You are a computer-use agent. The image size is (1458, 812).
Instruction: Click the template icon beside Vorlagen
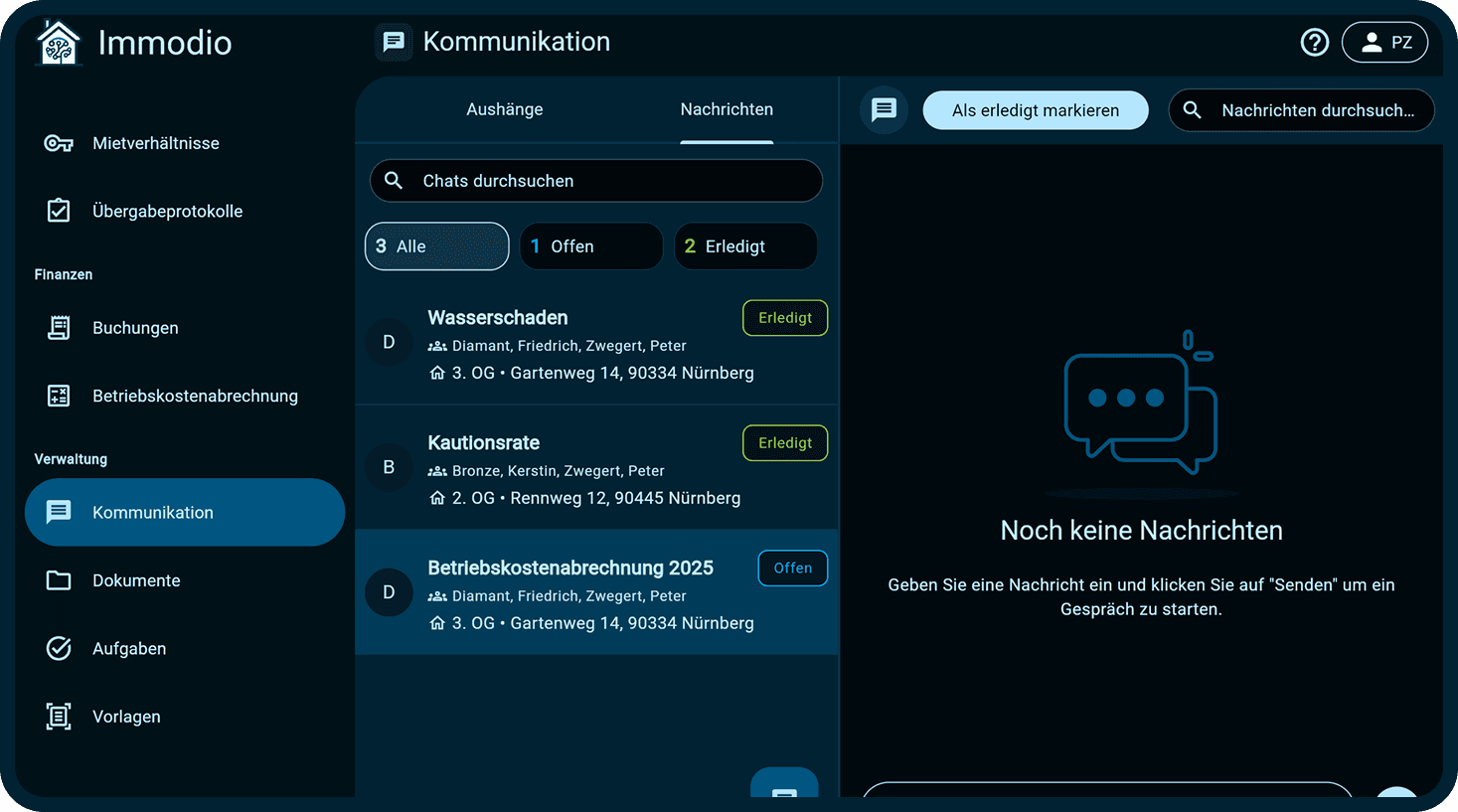pyautogui.click(x=59, y=717)
